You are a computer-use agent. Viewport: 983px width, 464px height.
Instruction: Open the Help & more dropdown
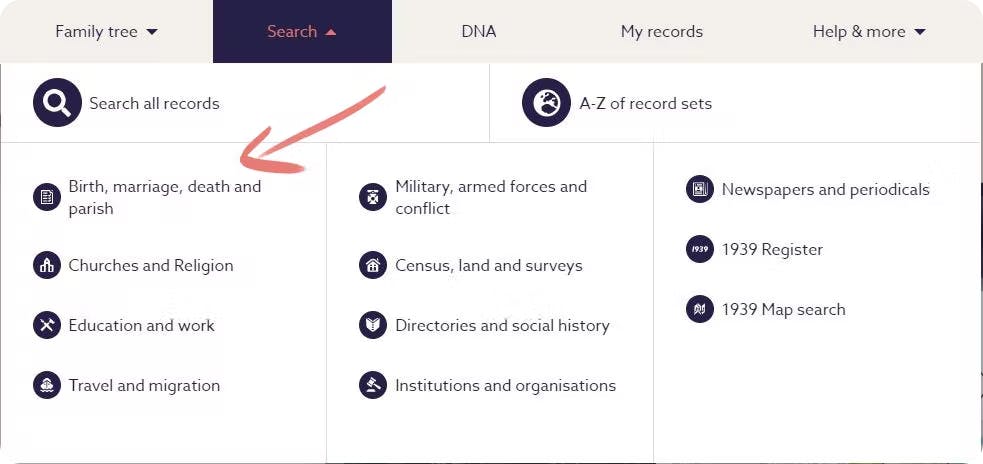[x=869, y=32]
